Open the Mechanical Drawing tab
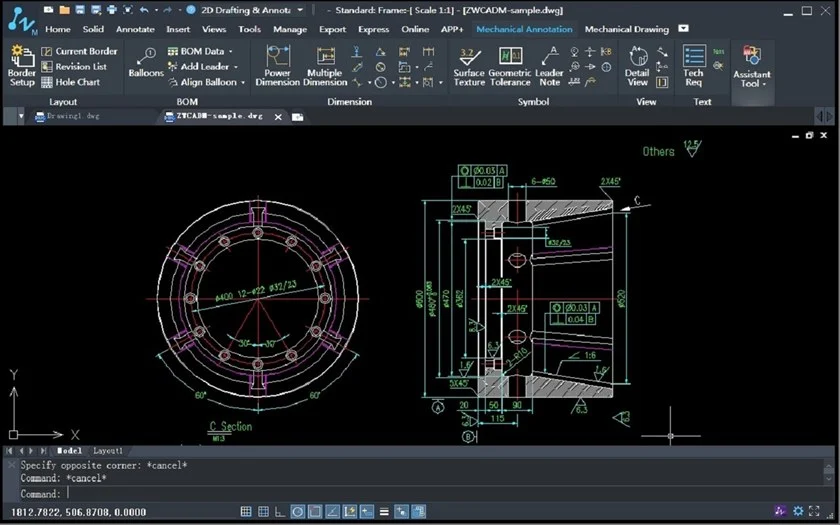The image size is (840, 525). pyautogui.click(x=626, y=29)
